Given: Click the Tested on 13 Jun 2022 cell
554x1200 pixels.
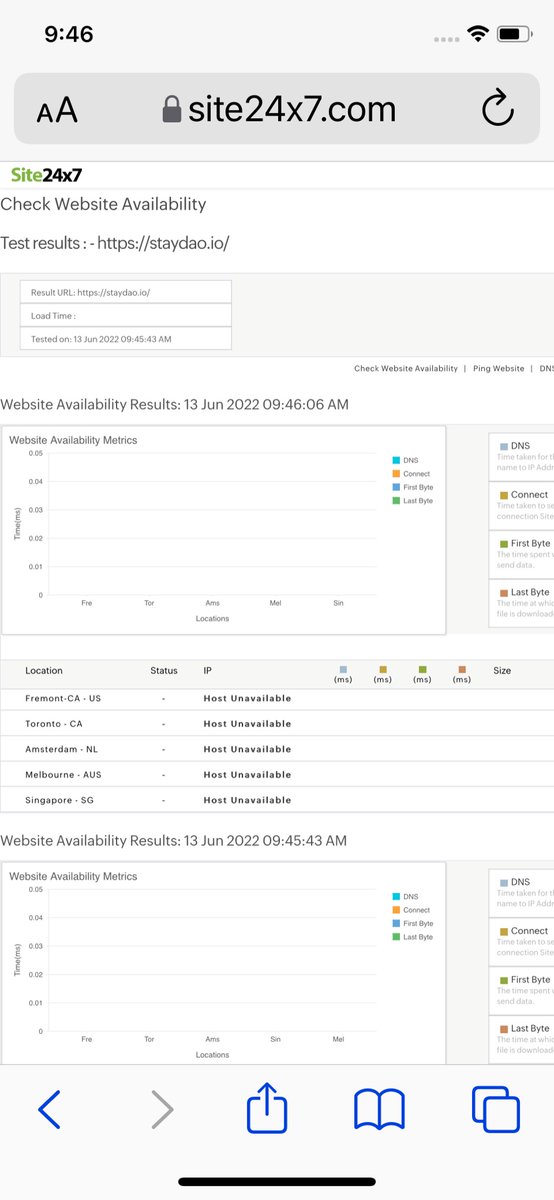Looking at the screenshot, I should click(125, 339).
